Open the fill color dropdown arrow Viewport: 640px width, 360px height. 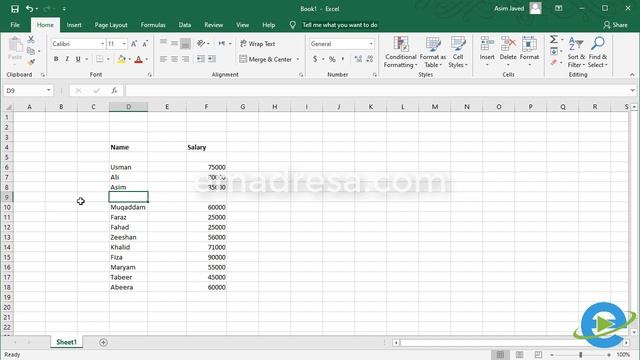tap(129, 60)
